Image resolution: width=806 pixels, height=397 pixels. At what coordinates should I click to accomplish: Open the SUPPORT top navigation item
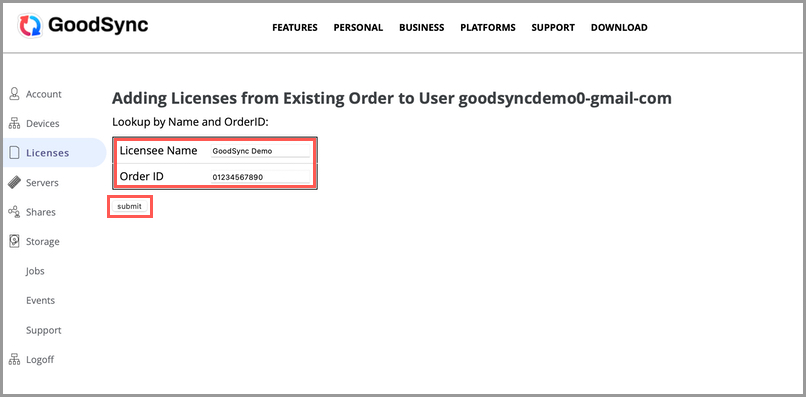pos(553,28)
